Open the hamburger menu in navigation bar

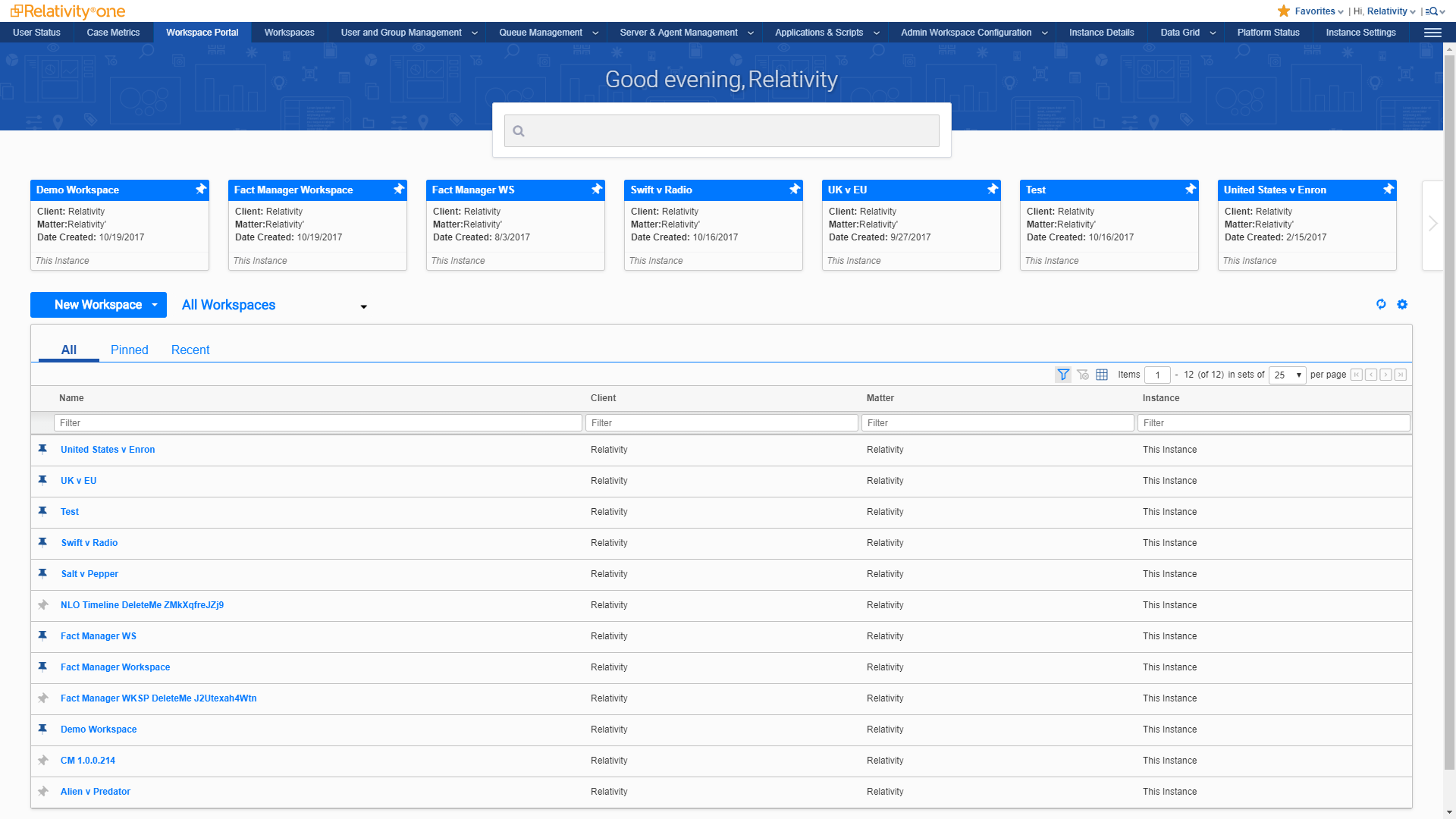pos(1432,33)
